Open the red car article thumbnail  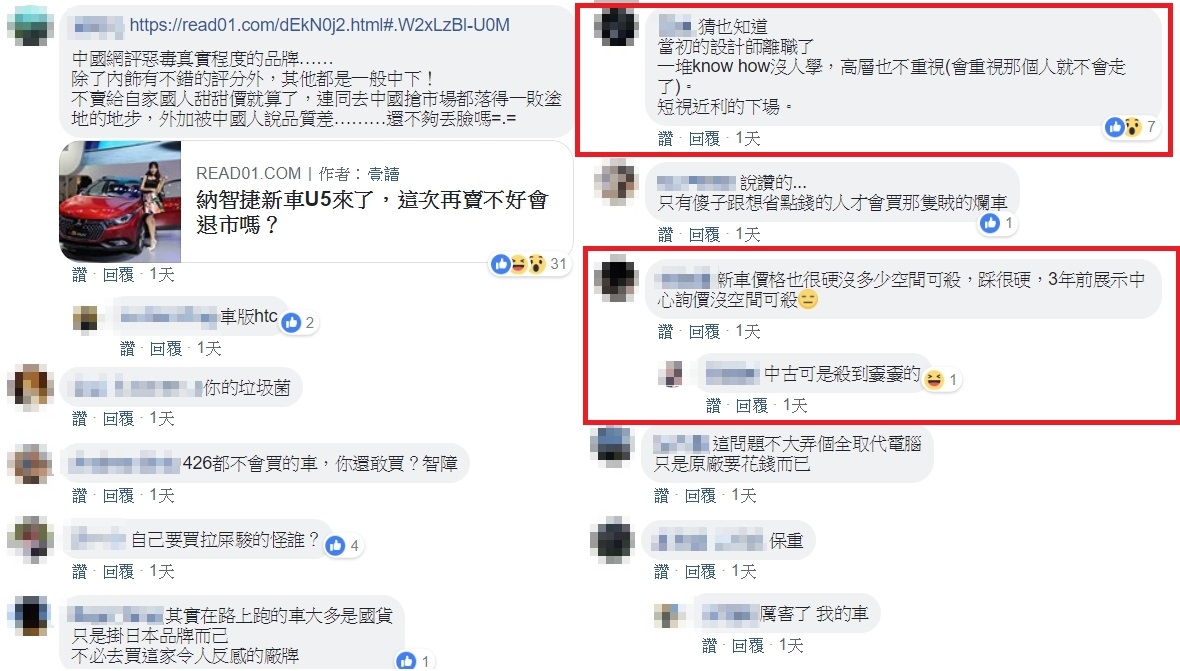[x=120, y=202]
